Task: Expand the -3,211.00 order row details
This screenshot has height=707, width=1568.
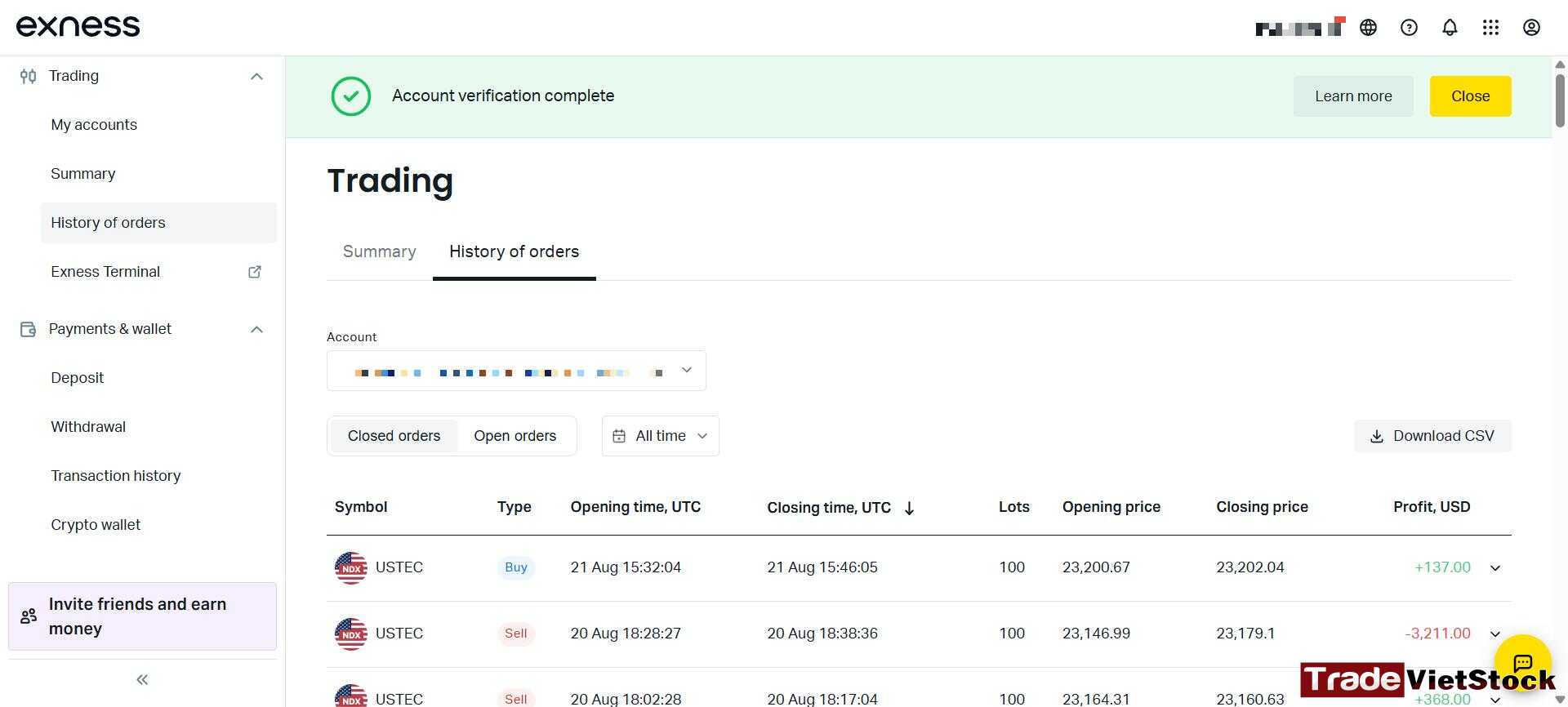Action: 1495,634
